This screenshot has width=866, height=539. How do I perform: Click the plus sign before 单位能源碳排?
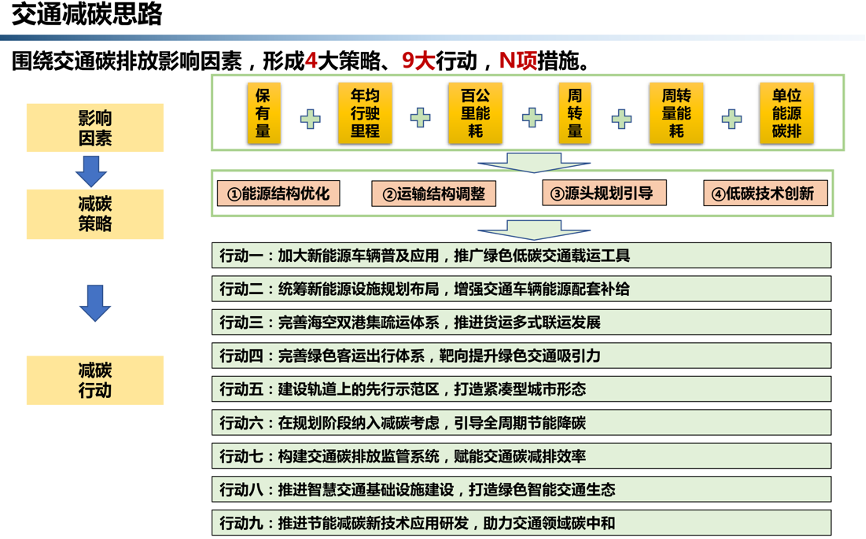[x=732, y=118]
